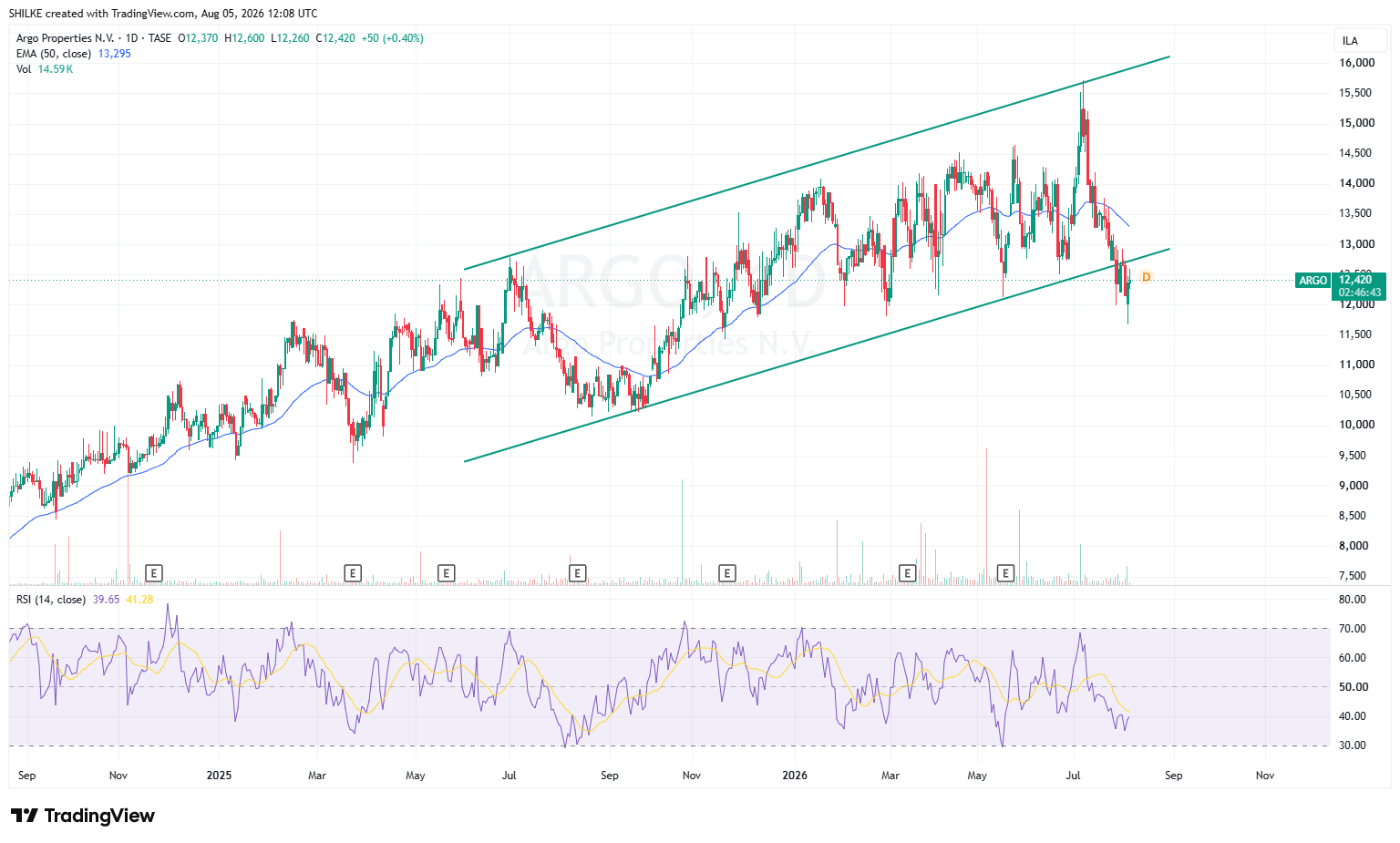Click the RSI moving average value 41.28
Screen dimensions: 1400x843
(139, 600)
